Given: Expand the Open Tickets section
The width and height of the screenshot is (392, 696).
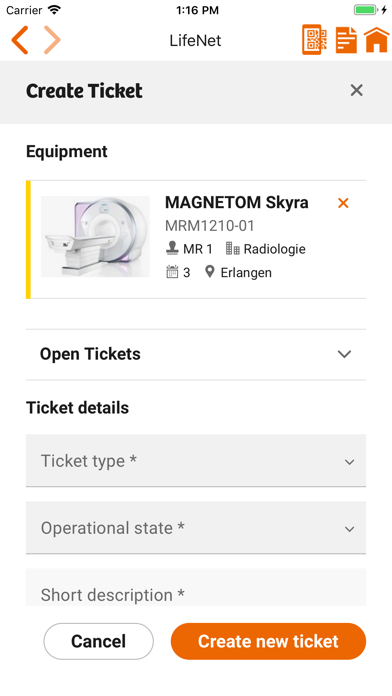Looking at the screenshot, I should [196, 354].
